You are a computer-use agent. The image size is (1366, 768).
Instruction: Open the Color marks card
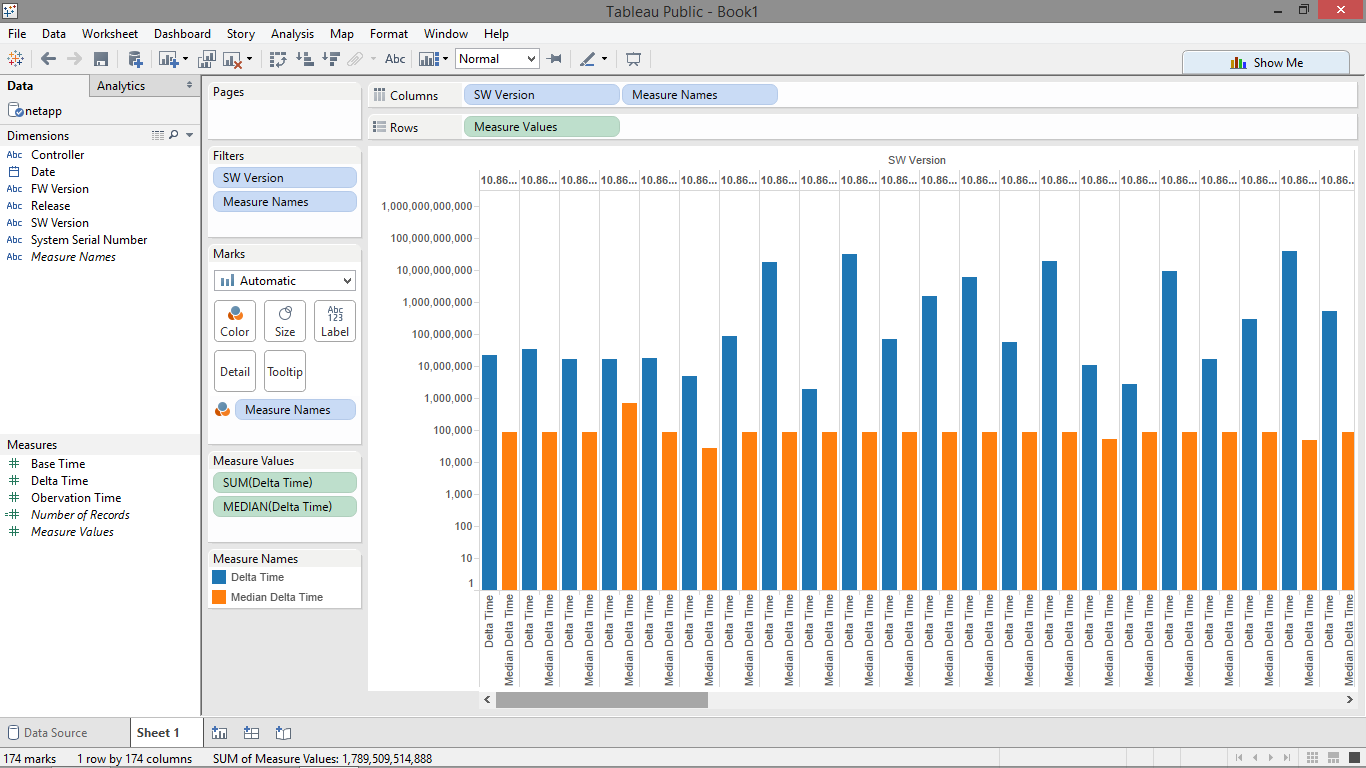[235, 321]
